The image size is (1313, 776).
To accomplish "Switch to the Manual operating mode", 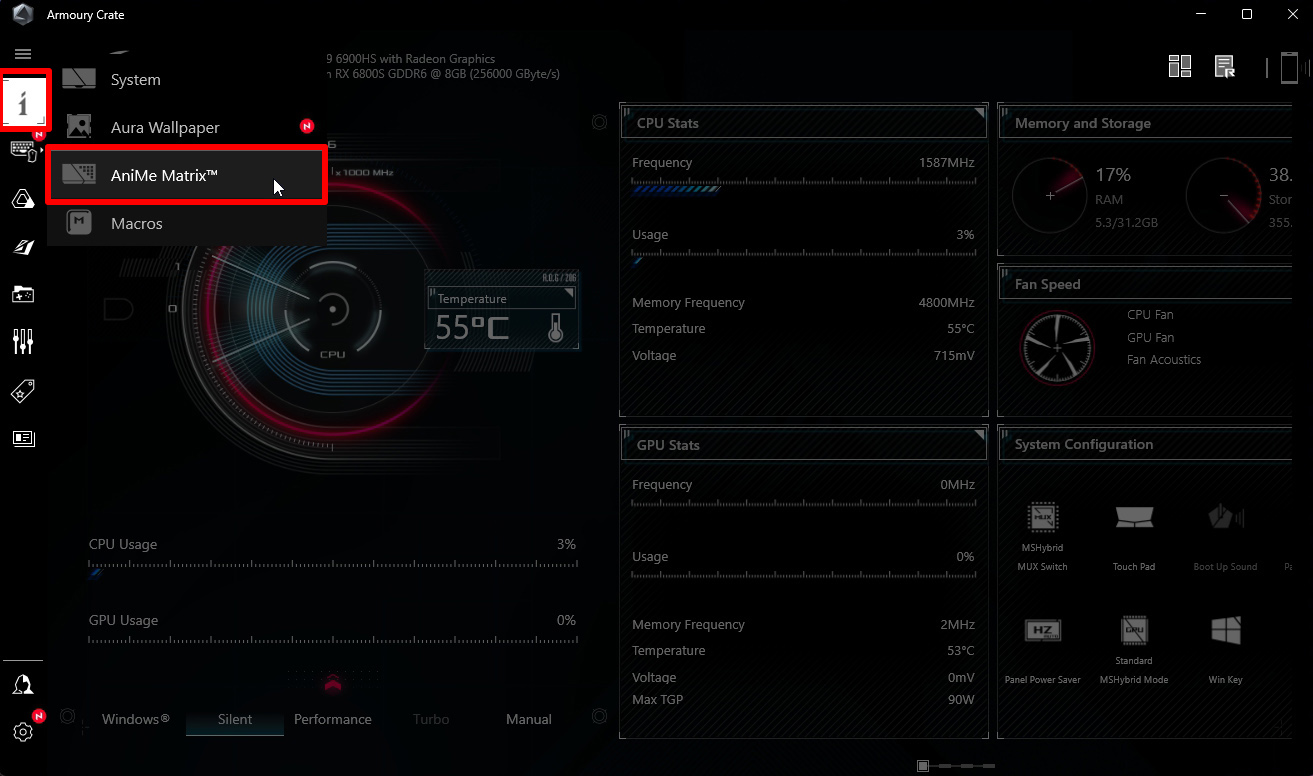I will coord(529,719).
